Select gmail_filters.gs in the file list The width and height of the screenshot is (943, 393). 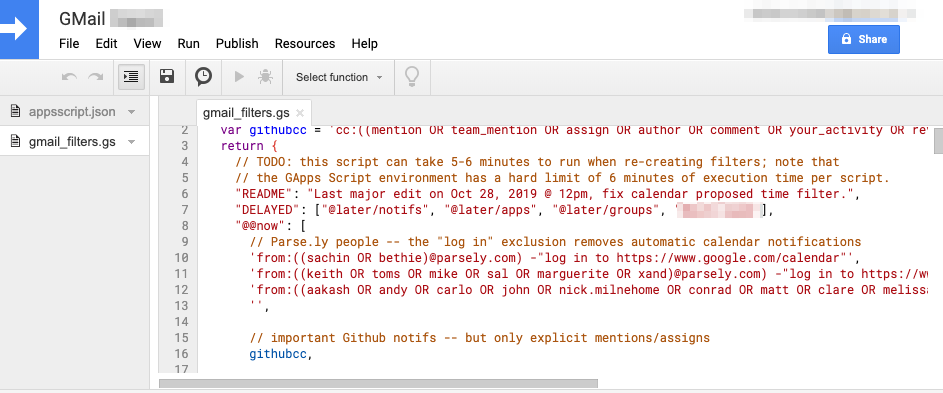point(72,142)
